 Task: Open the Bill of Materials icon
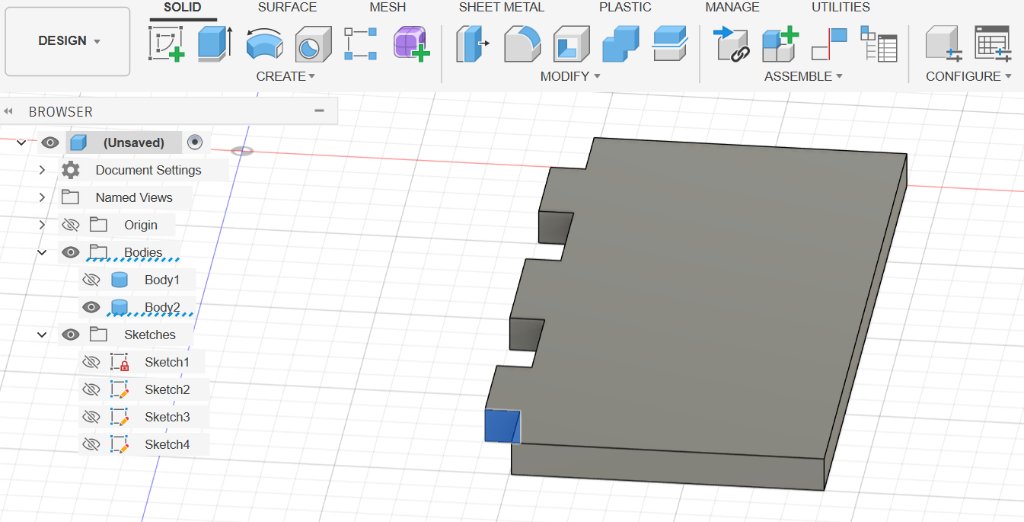(878, 44)
